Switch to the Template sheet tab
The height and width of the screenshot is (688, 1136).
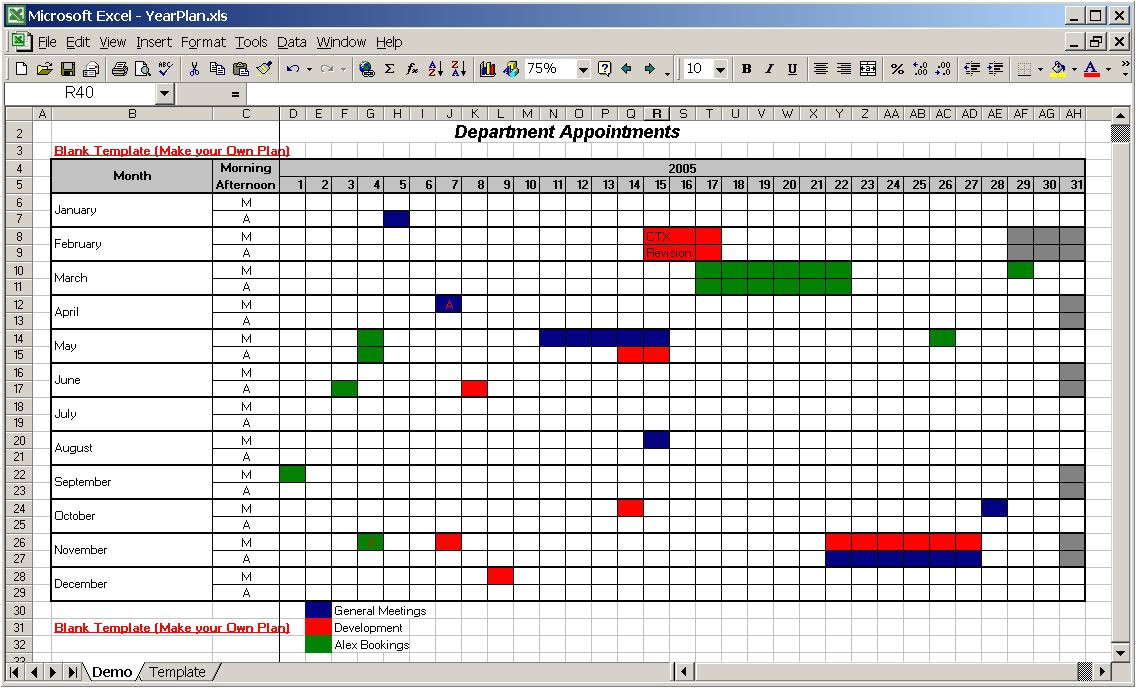click(x=177, y=672)
